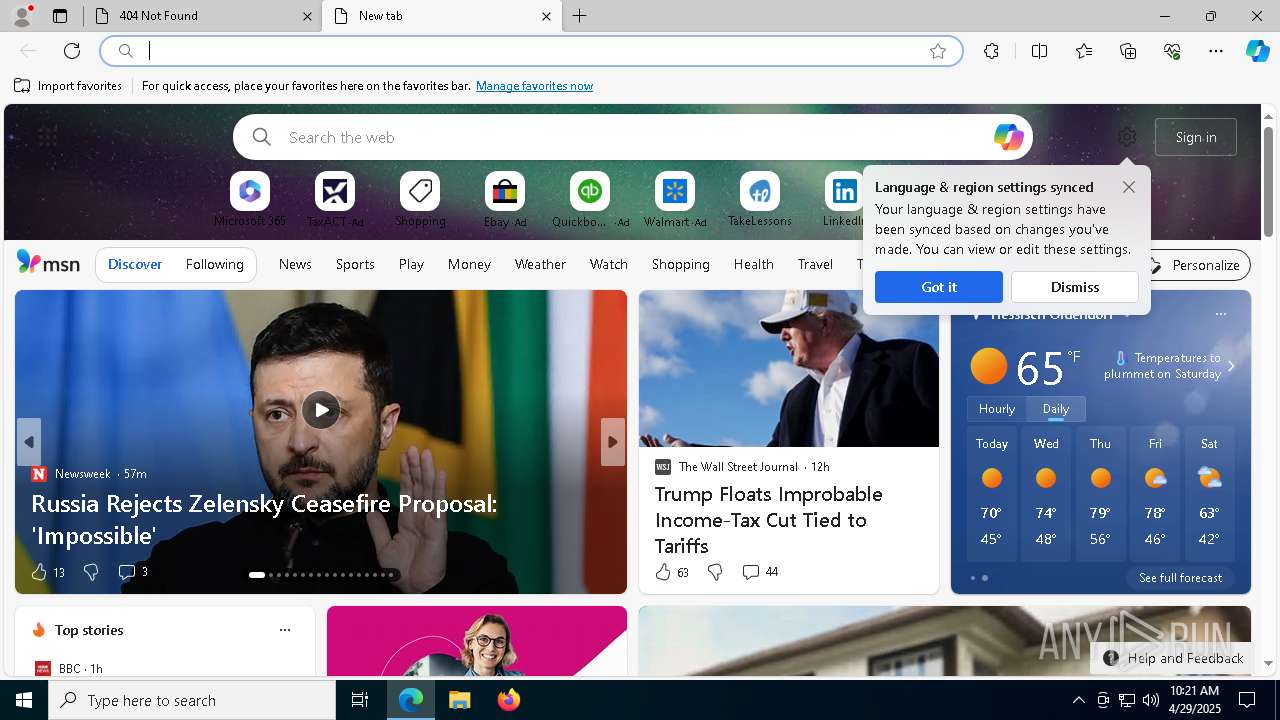Add page to favorites star icon

938,51
